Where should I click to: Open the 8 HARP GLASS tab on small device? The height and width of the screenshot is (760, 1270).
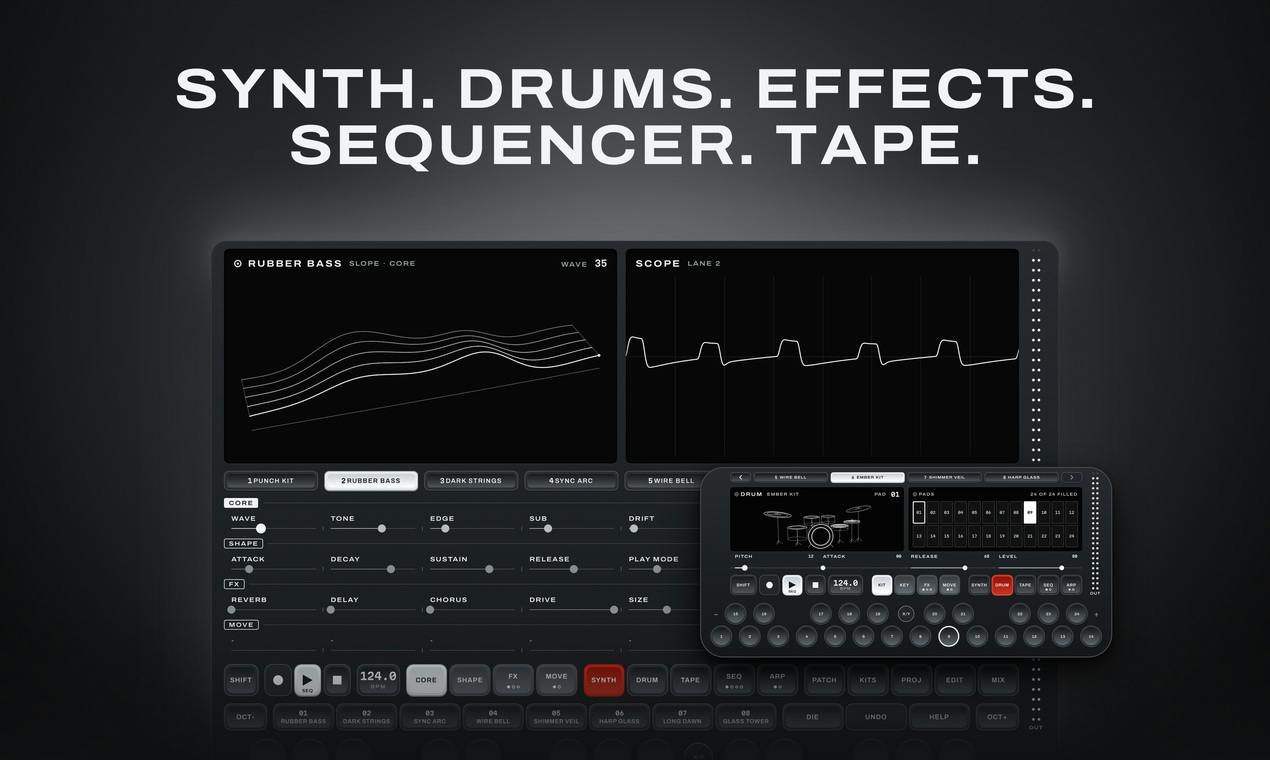pos(1021,477)
